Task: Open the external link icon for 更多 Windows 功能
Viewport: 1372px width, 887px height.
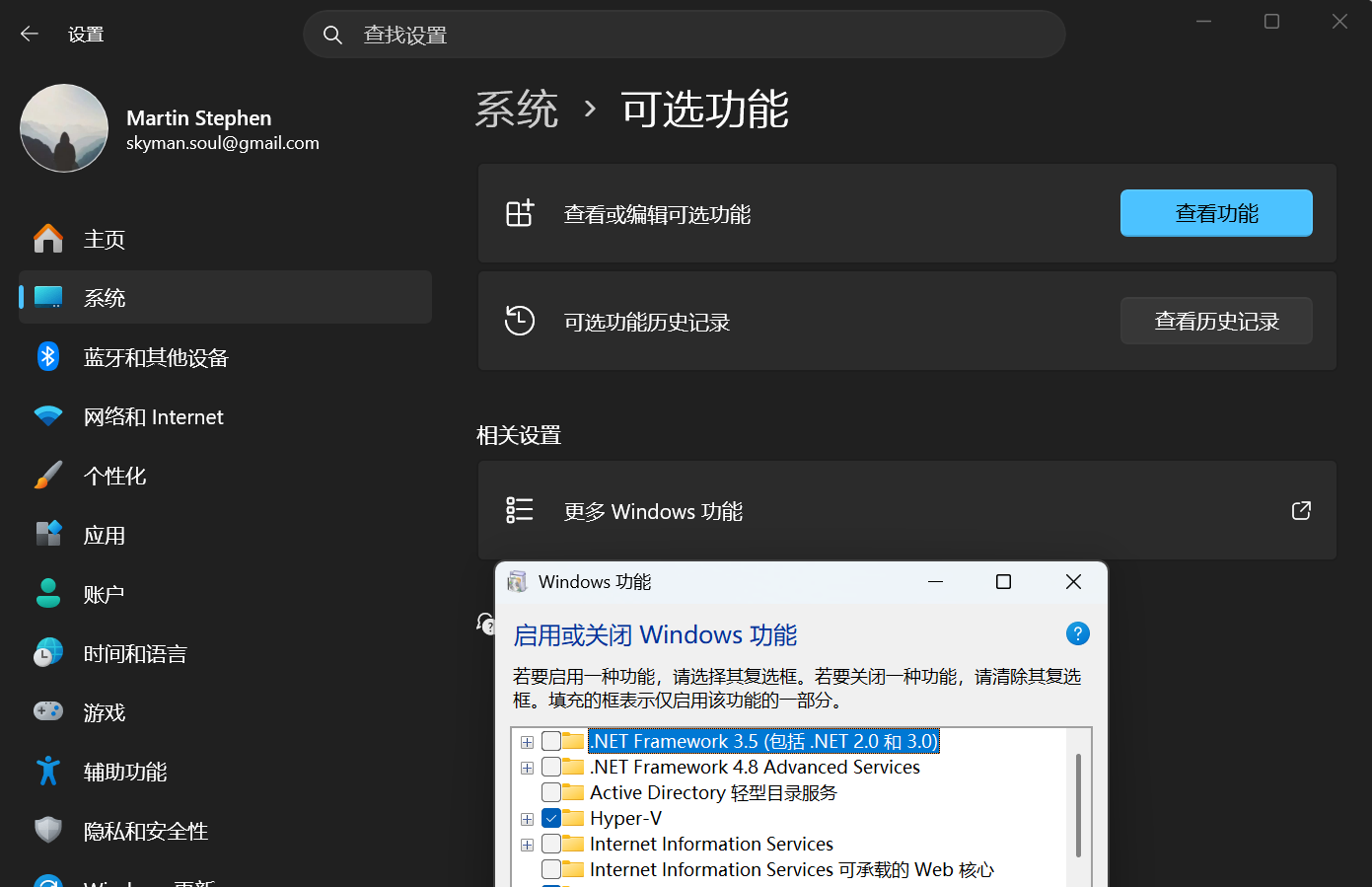Action: [1301, 510]
